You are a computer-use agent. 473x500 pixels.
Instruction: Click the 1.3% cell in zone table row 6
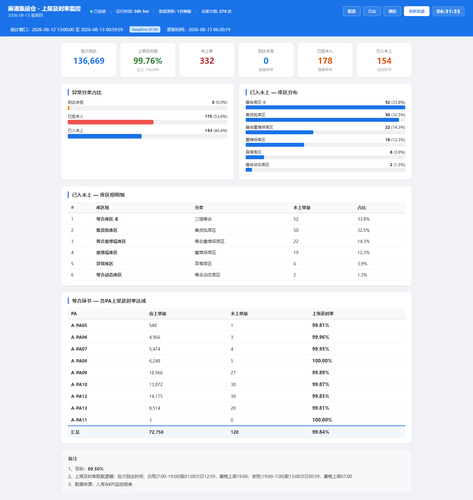(x=362, y=275)
